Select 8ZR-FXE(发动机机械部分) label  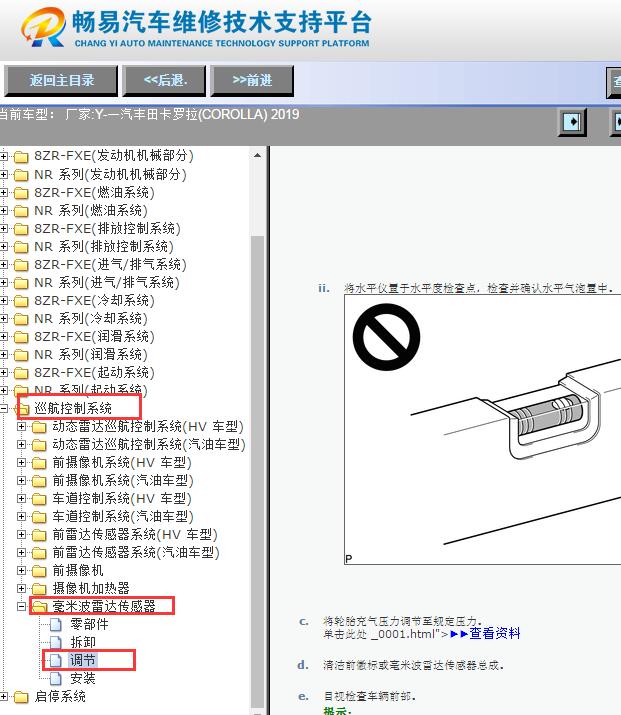(114, 156)
